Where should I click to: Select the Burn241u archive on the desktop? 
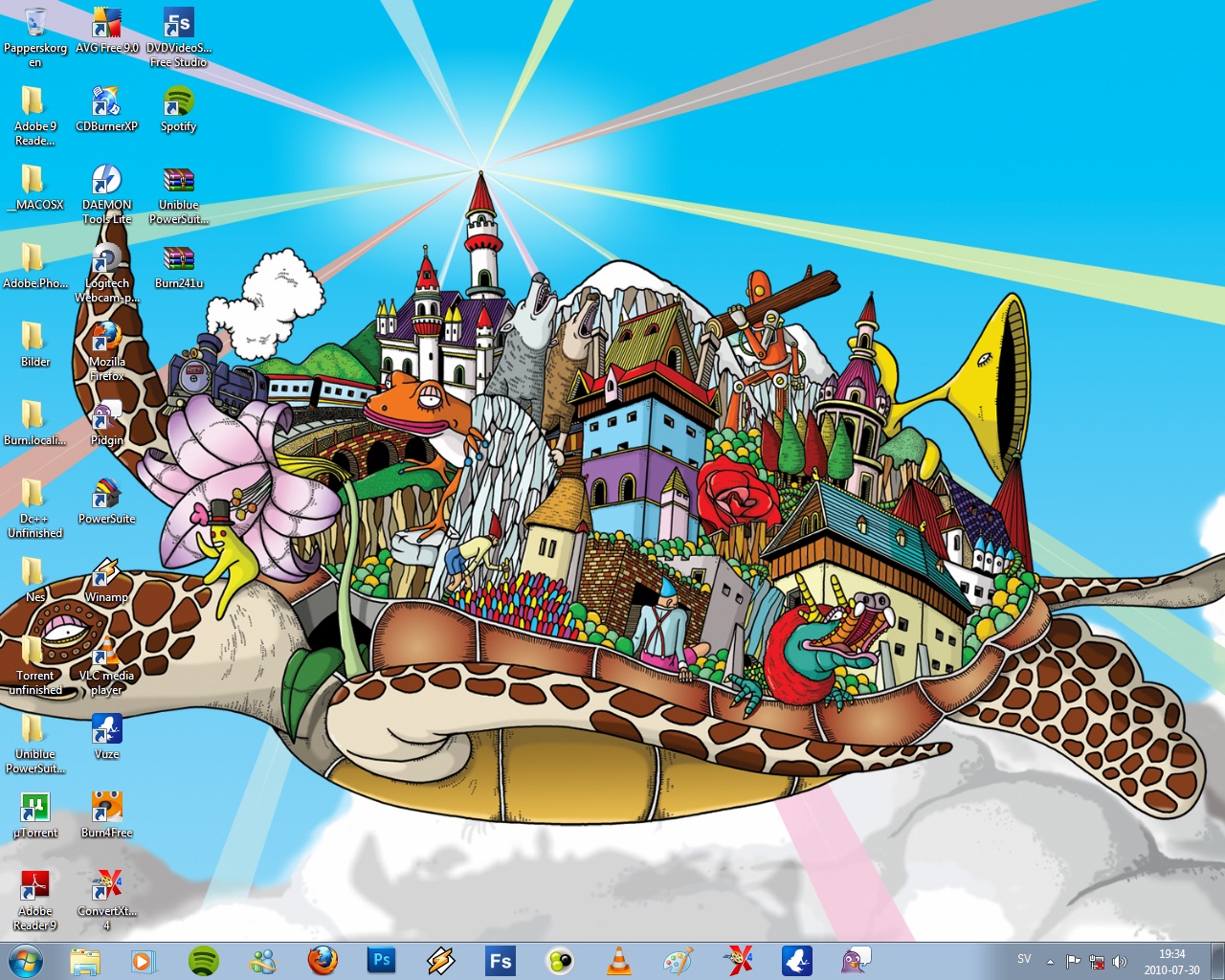tap(179, 259)
